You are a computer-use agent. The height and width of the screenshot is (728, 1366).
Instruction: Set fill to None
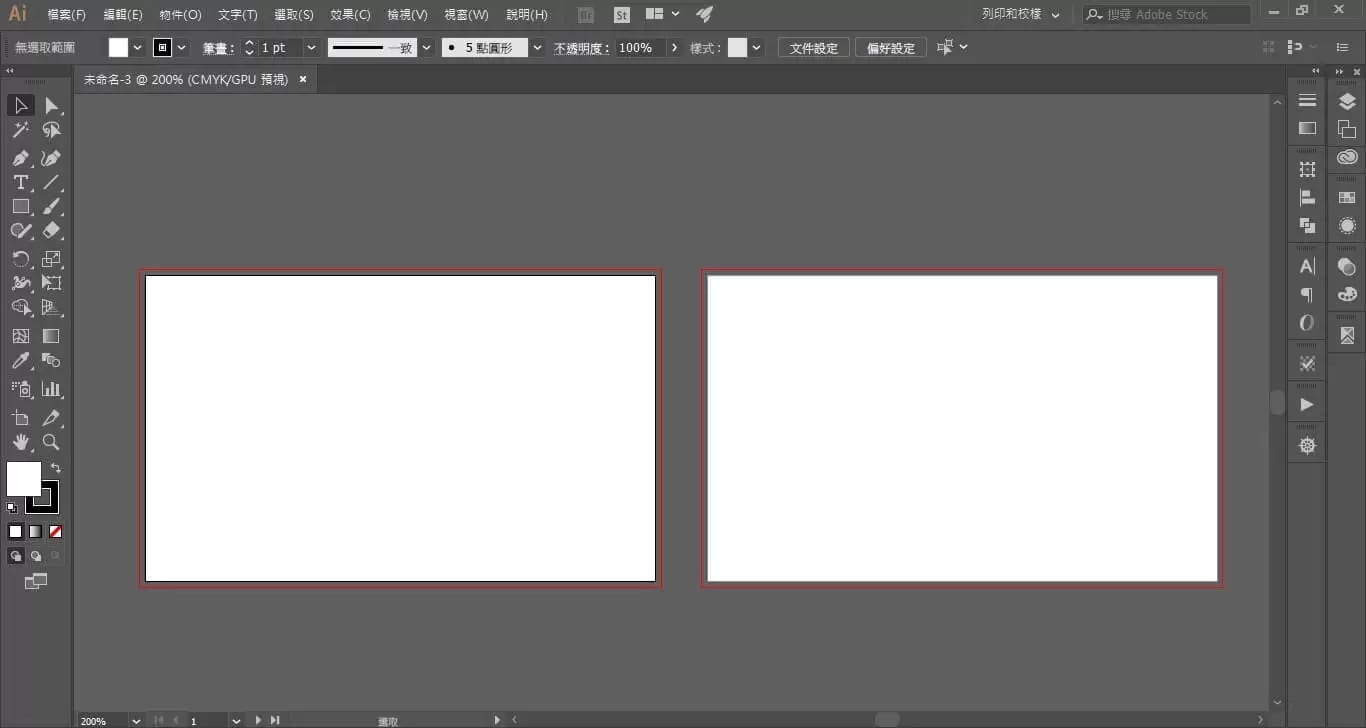(55, 531)
